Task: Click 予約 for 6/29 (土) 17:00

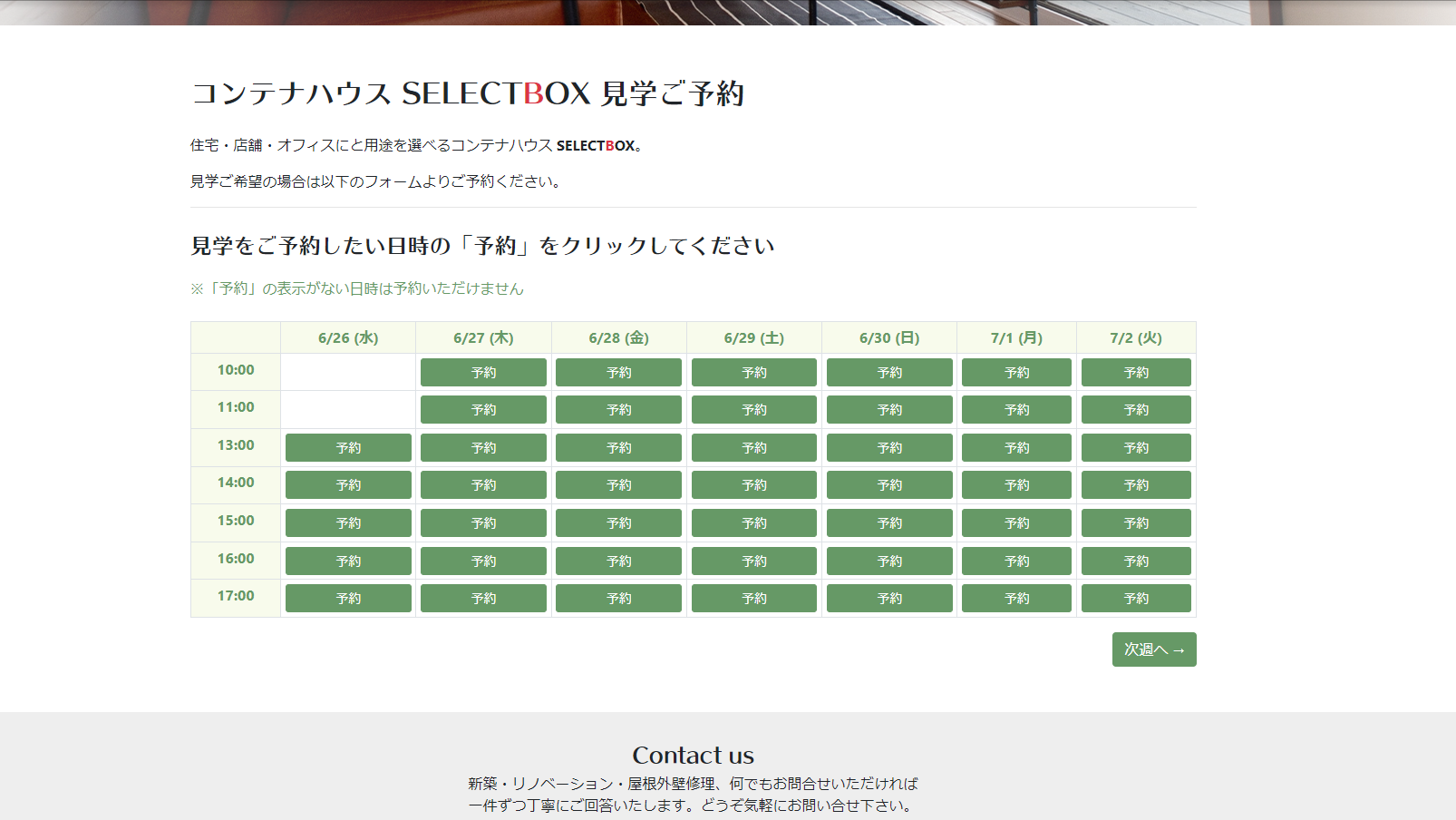Action: pos(753,599)
